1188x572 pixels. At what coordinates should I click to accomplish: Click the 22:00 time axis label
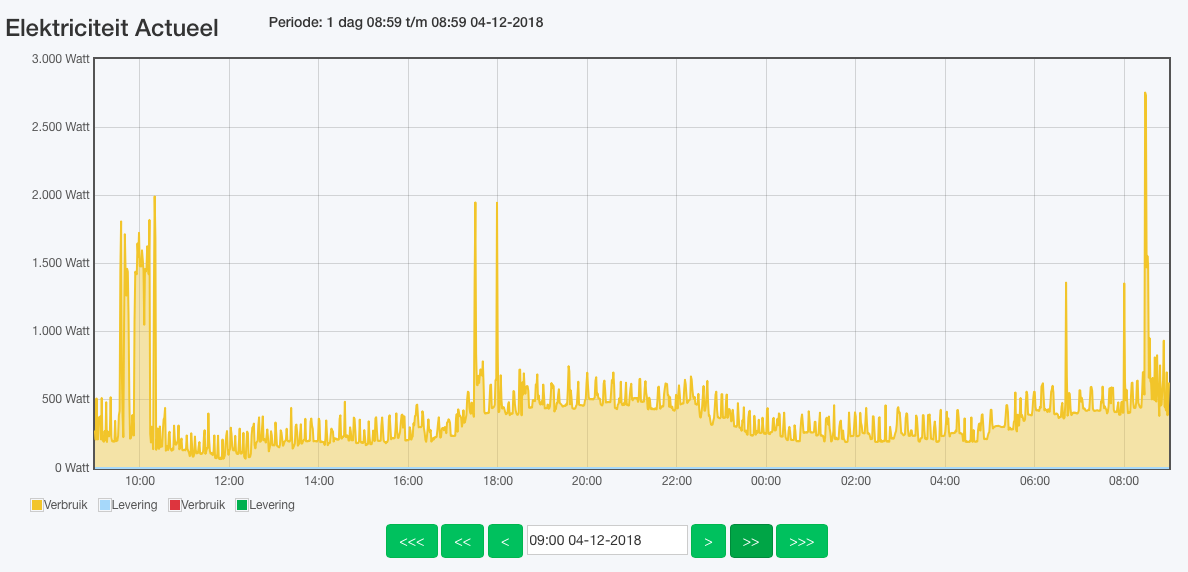click(677, 481)
